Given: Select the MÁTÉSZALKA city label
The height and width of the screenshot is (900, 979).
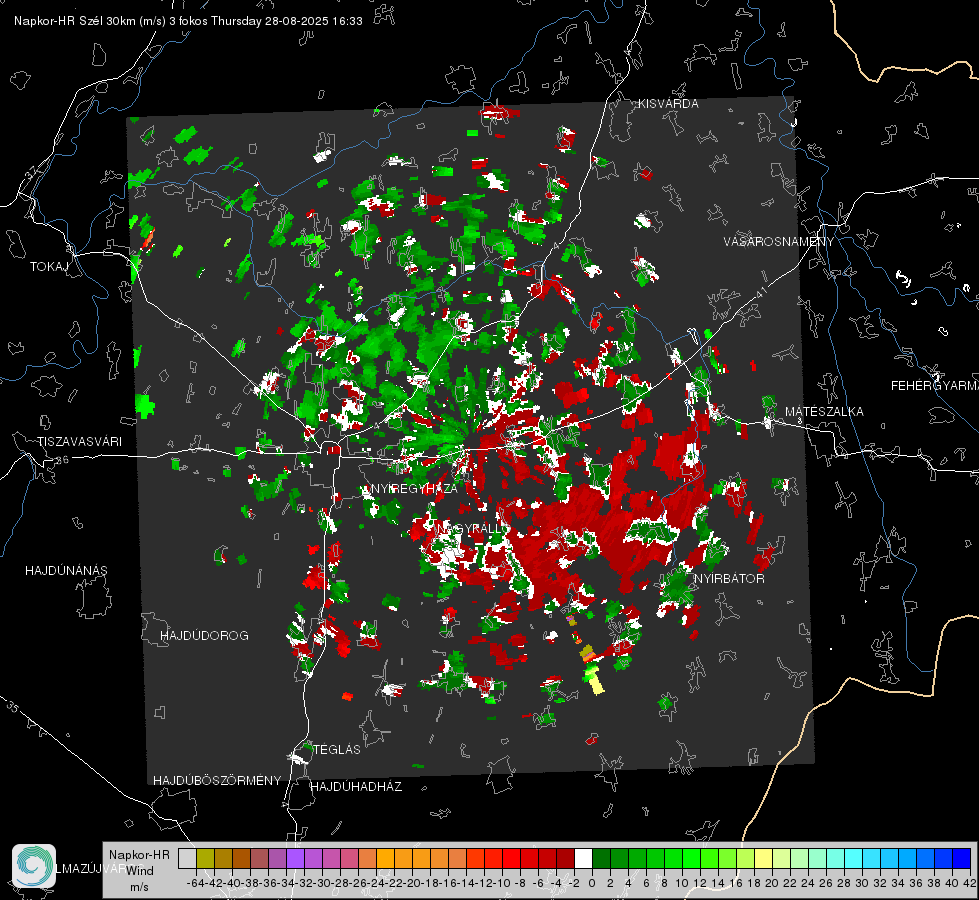Looking at the screenshot, I should (x=824, y=412).
